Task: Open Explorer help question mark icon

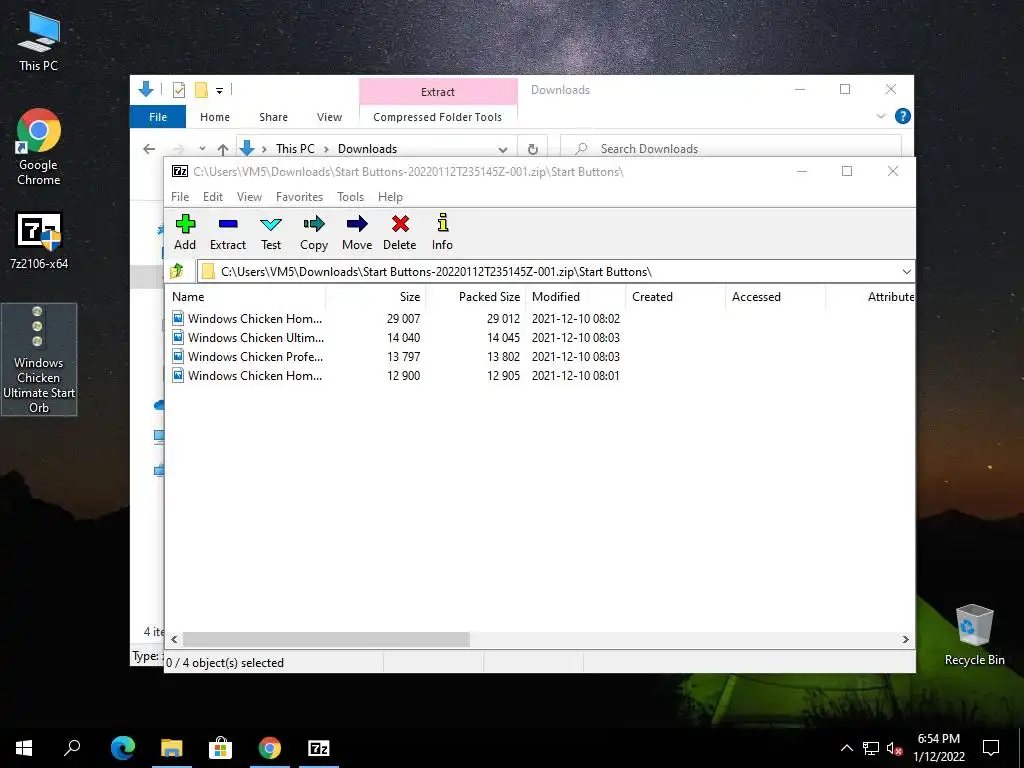Action: 903,116
